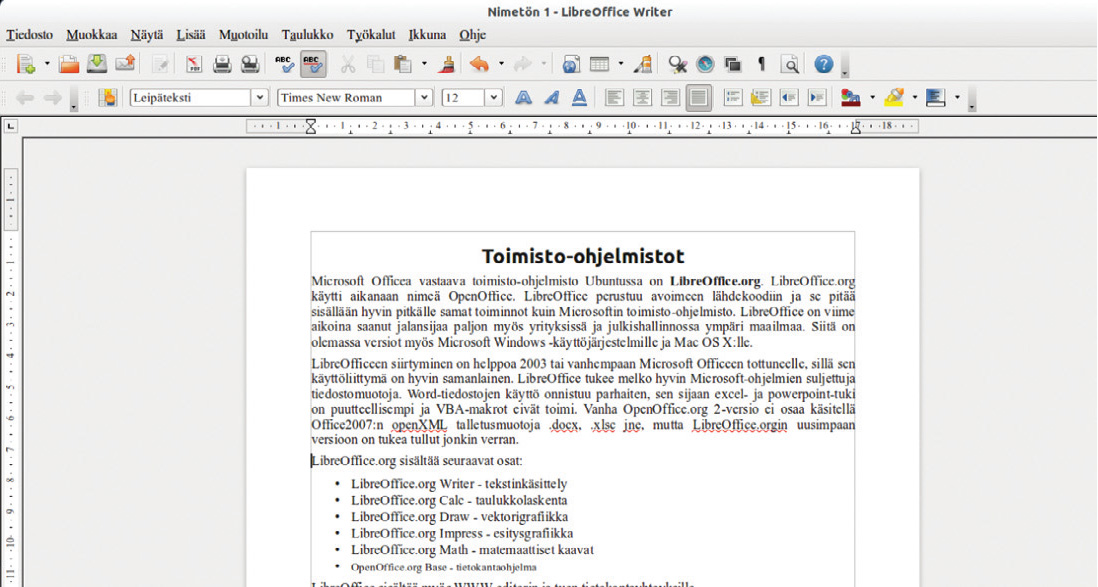Insert a table using the Table icon
Viewport: 1098px width, 587px height.
599,64
